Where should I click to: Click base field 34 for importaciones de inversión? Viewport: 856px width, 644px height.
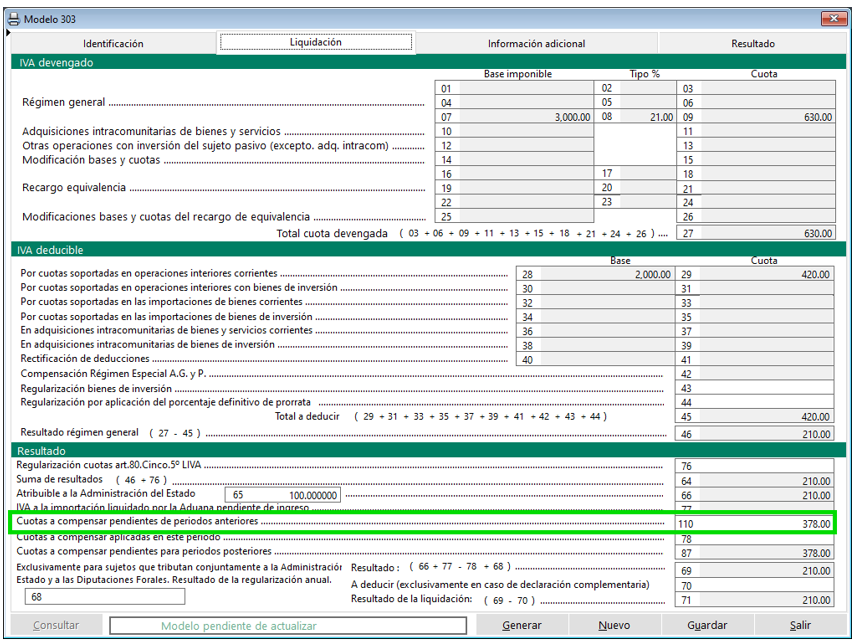coord(595,317)
